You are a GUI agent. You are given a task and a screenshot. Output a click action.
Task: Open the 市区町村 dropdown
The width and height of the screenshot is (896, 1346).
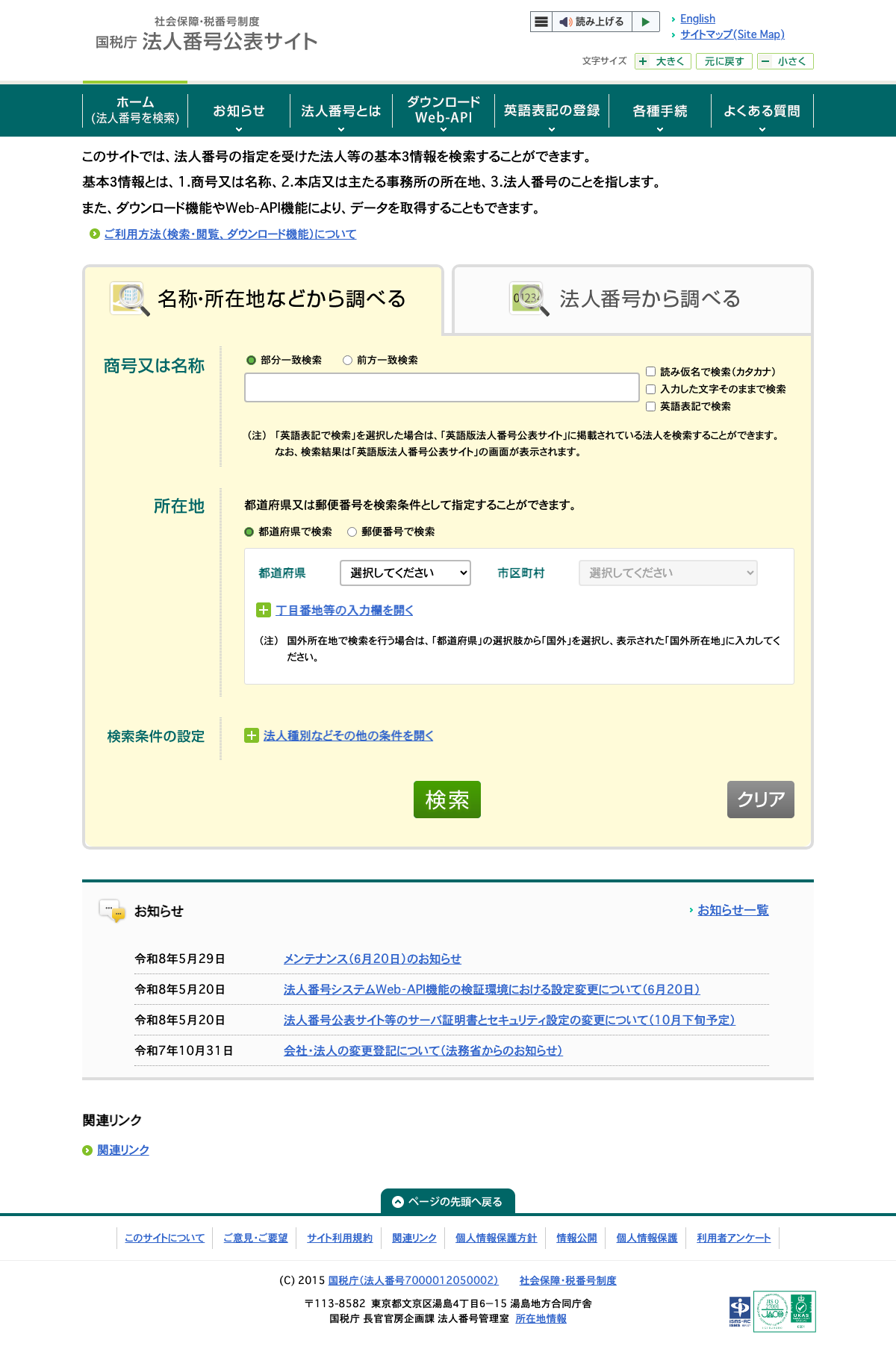click(x=668, y=573)
